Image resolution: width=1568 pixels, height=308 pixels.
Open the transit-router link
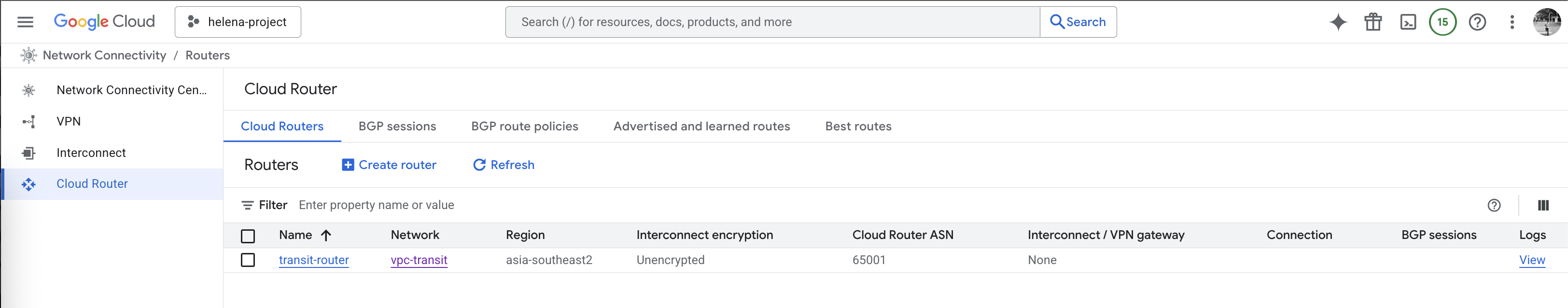point(313,260)
